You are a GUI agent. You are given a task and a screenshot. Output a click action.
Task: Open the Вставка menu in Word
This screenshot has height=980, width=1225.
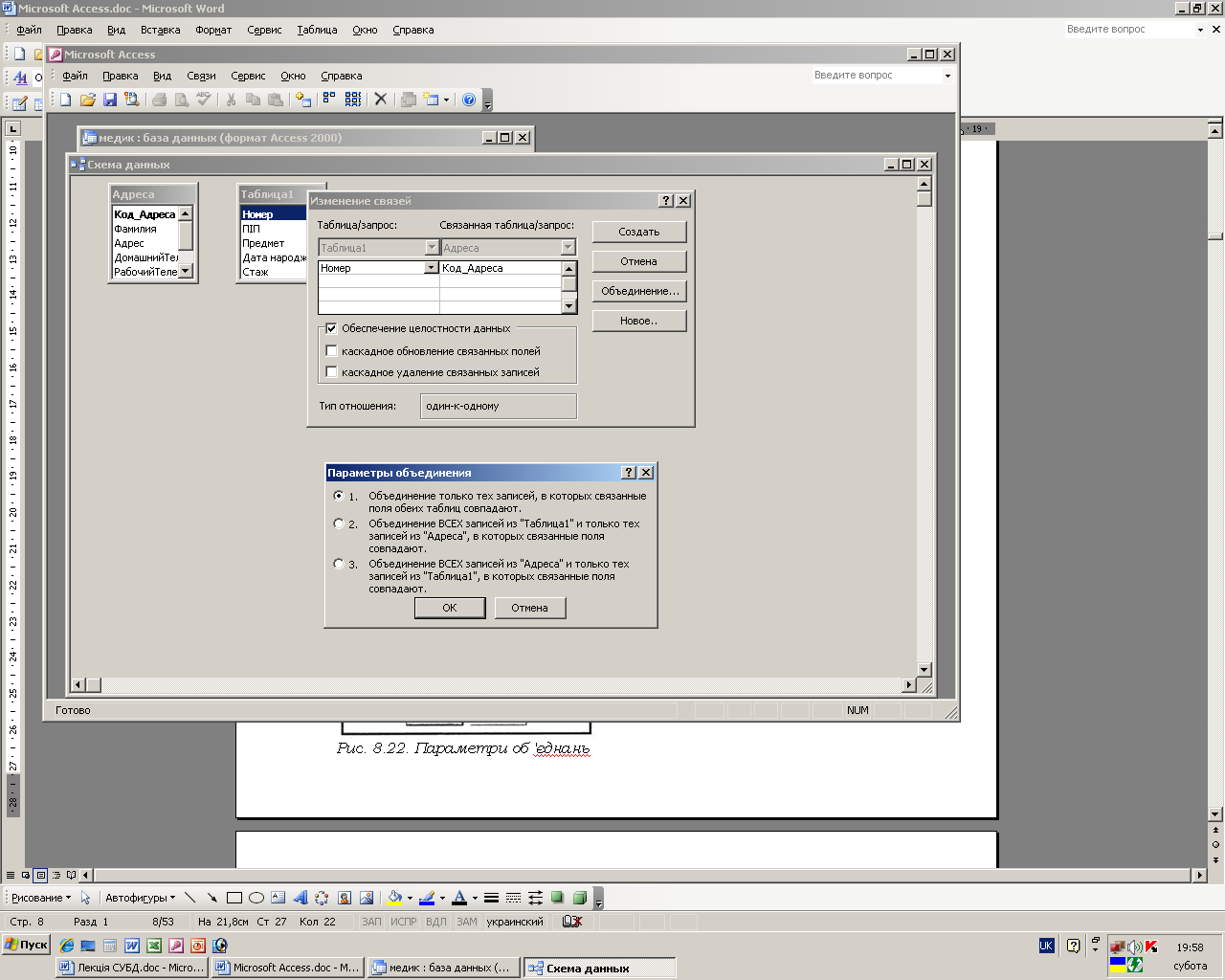160,30
